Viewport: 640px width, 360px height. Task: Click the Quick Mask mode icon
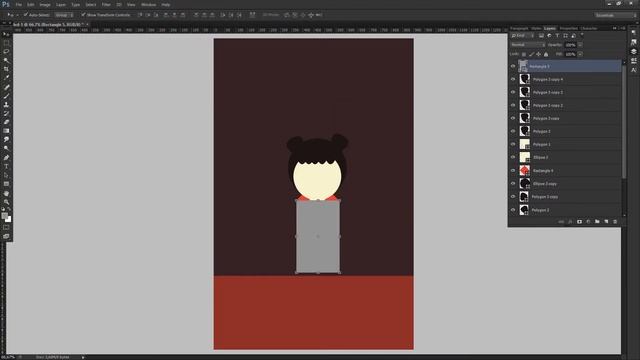[x=6, y=228]
